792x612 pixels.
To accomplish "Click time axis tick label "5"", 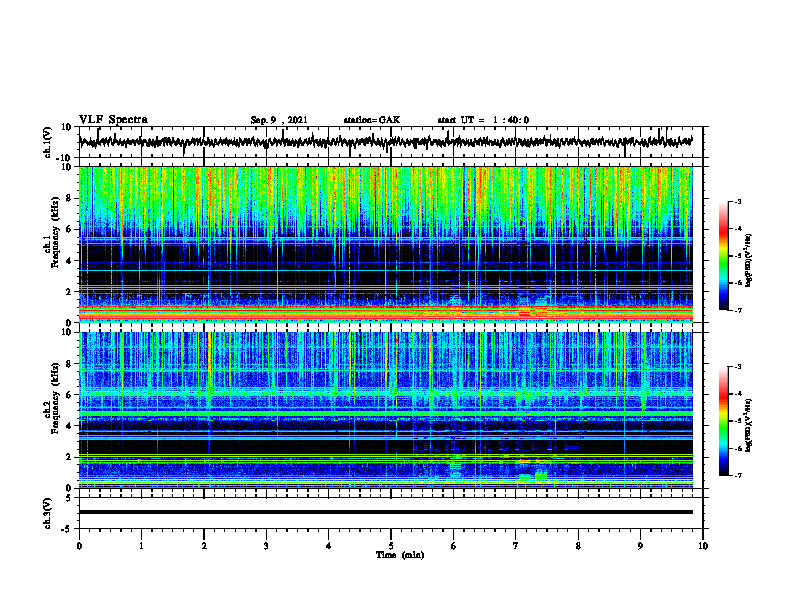I will tap(391, 546).
